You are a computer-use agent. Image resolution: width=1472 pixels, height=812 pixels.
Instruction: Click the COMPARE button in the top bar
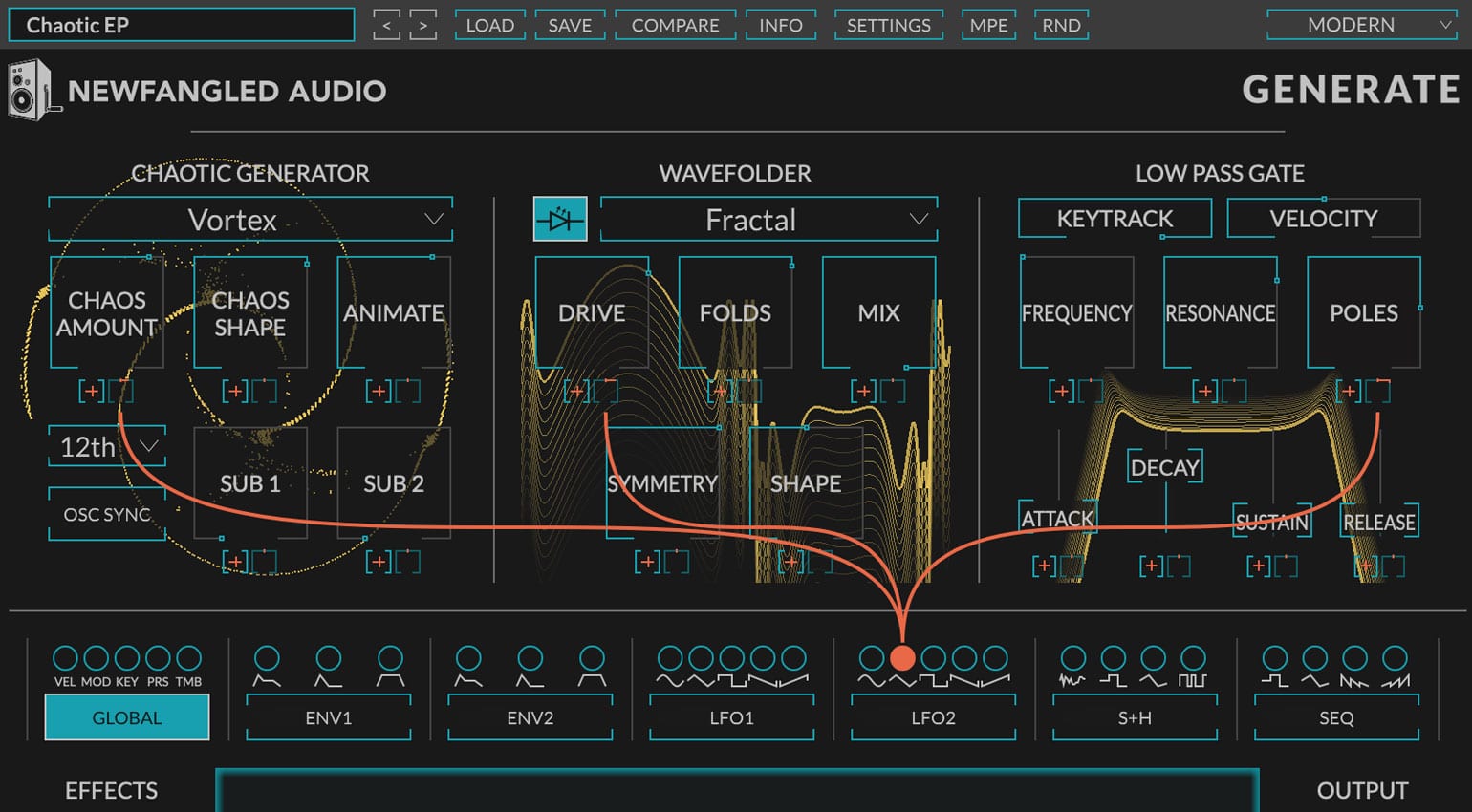click(x=675, y=25)
